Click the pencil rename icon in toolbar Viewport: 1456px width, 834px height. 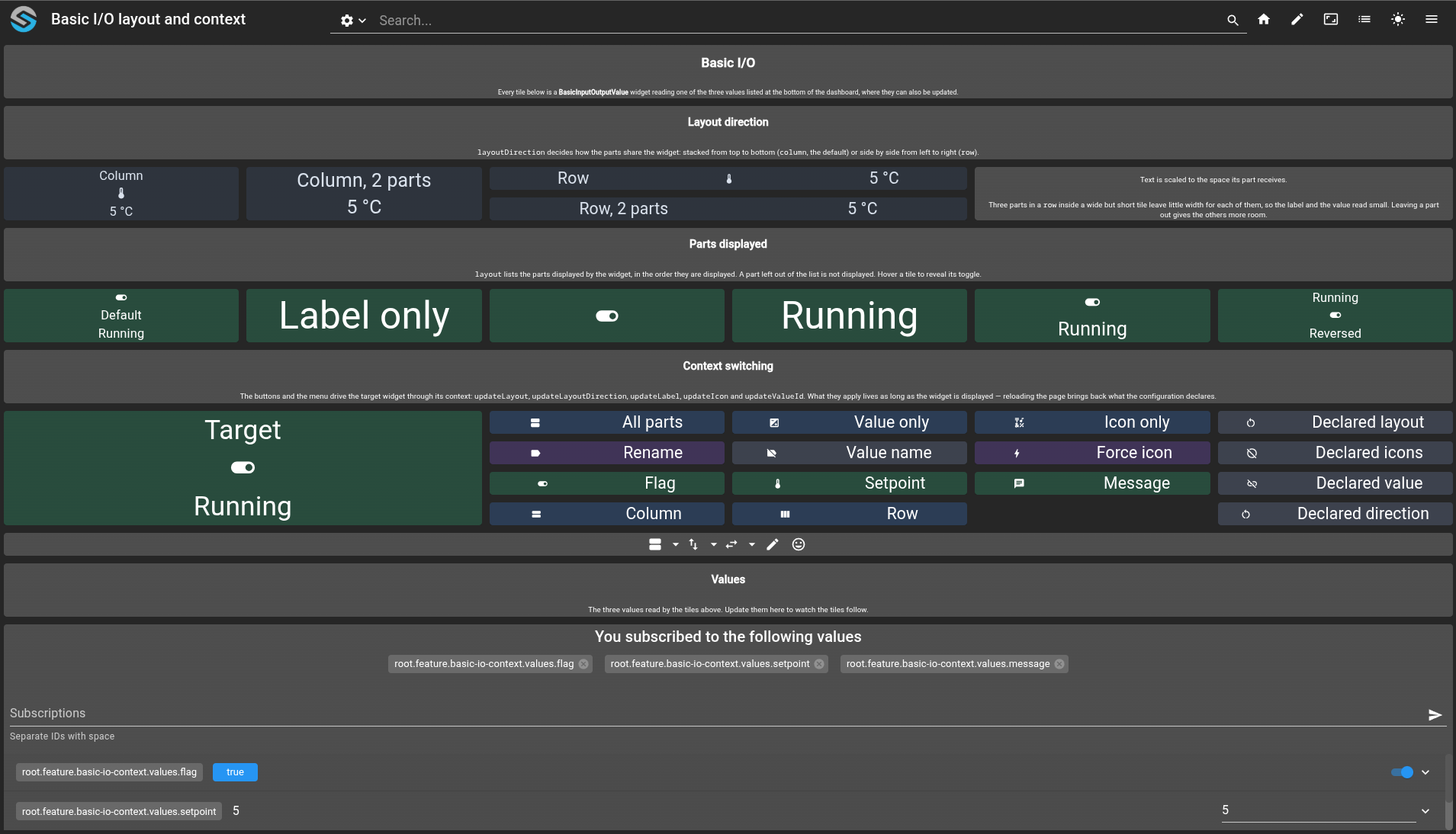point(773,544)
